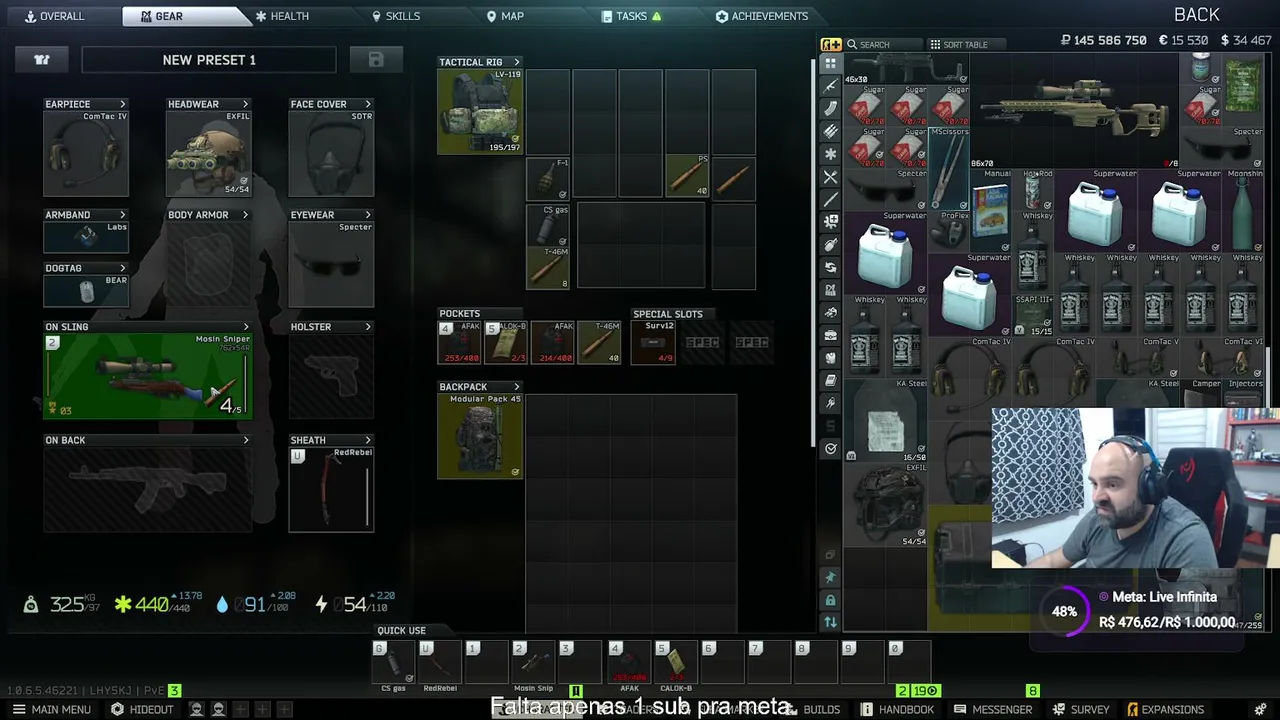Screen dimensions: 1280x720
Task: Select the ComTac IV headset in Earpiece slot
Action: click(86, 153)
